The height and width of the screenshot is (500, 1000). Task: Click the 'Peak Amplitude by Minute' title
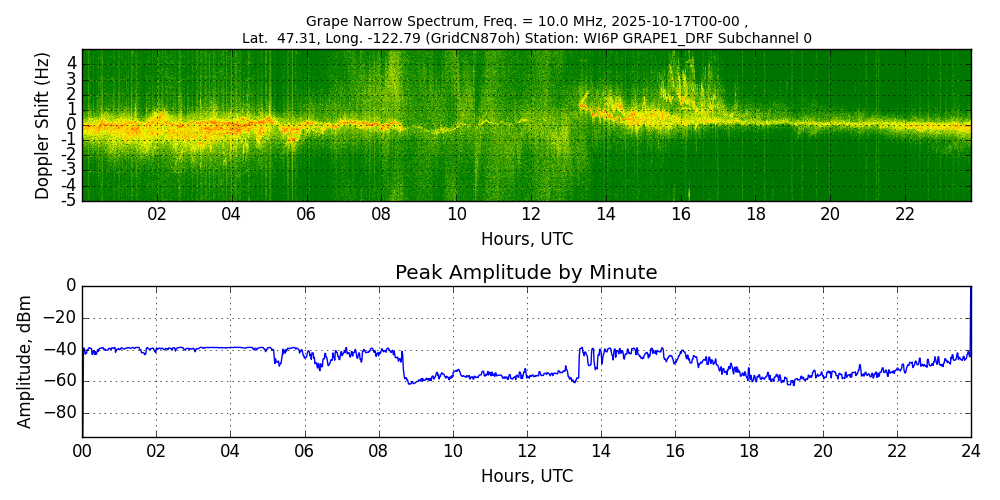(x=526, y=273)
